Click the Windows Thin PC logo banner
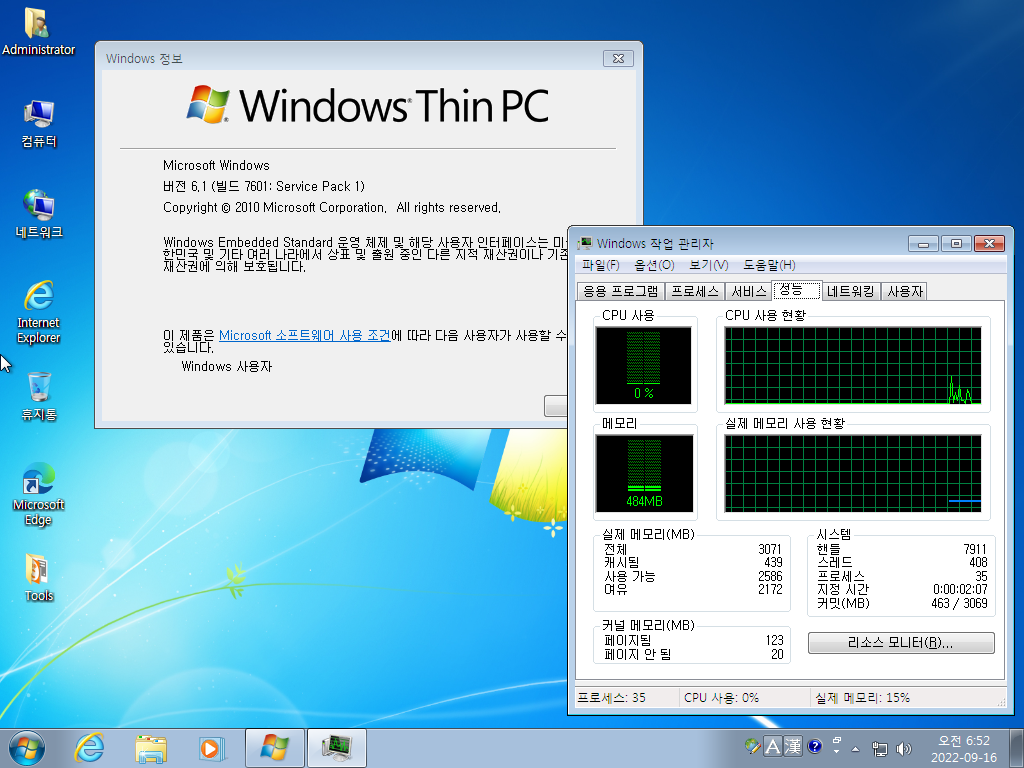The width and height of the screenshot is (1024, 768). [368, 105]
